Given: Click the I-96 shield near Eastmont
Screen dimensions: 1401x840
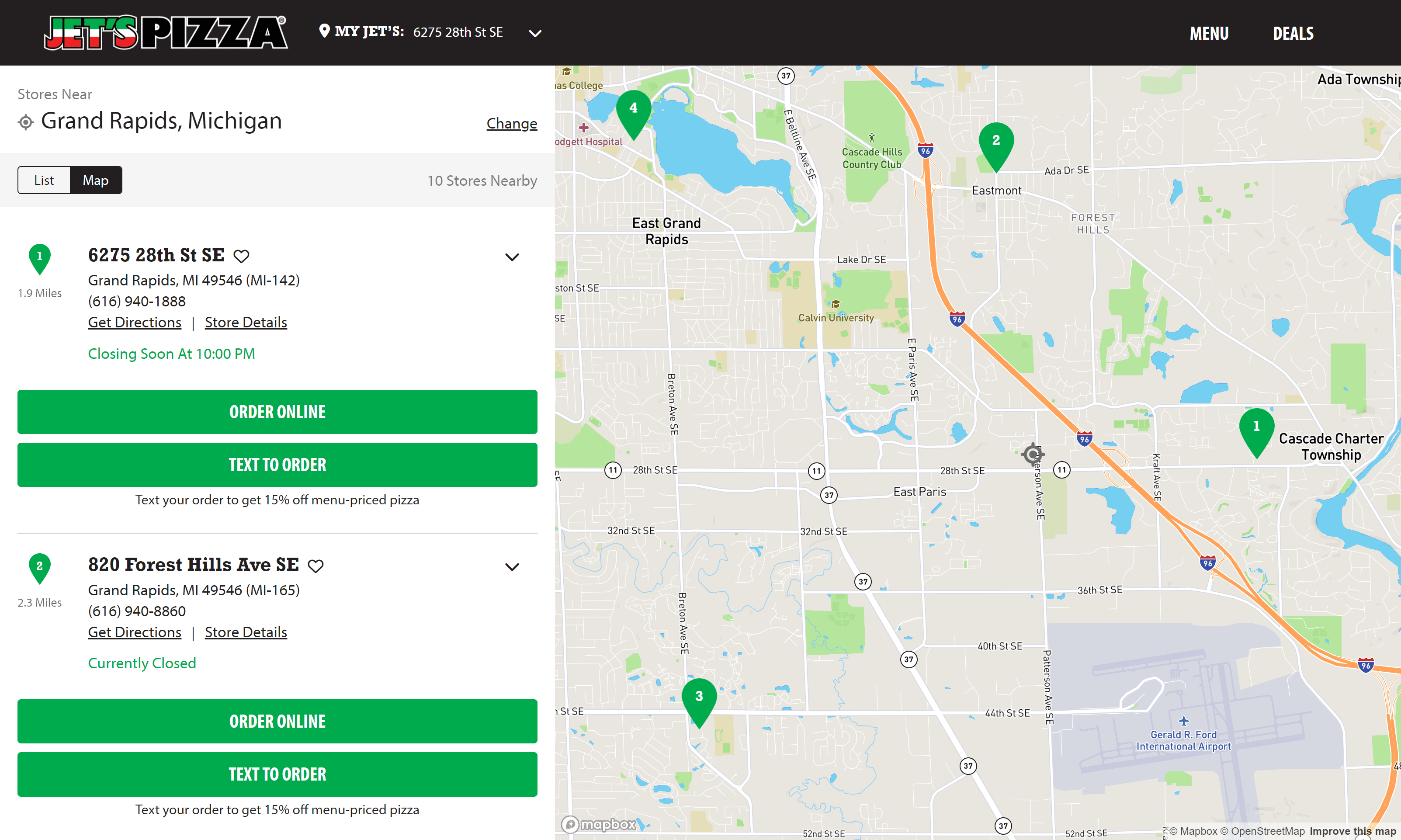Looking at the screenshot, I should (x=925, y=151).
